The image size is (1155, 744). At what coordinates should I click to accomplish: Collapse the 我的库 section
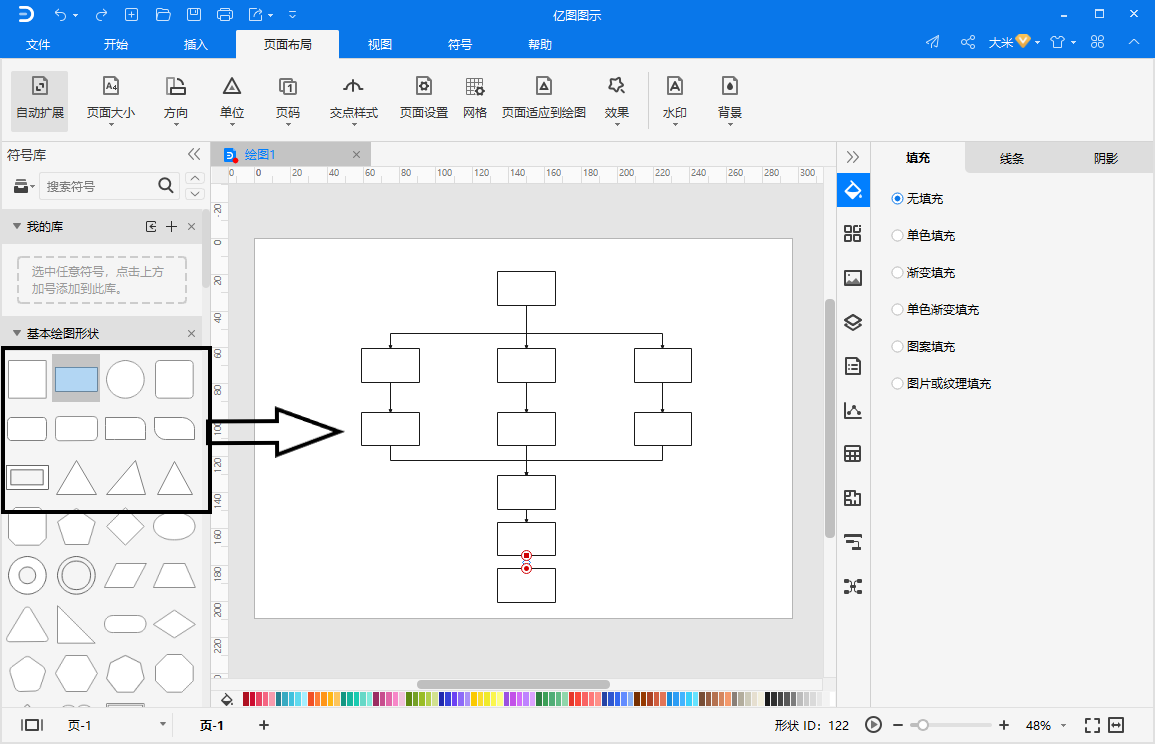(16, 226)
